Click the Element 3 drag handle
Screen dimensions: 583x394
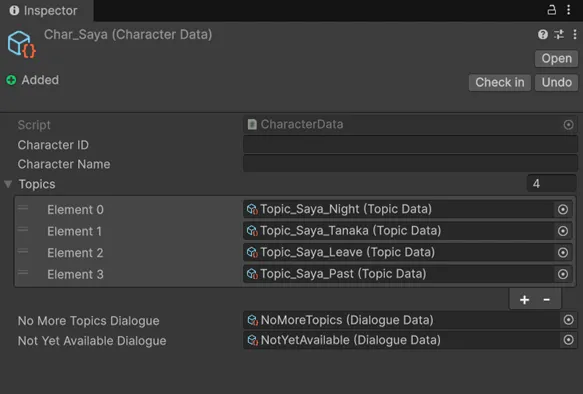coord(23,272)
